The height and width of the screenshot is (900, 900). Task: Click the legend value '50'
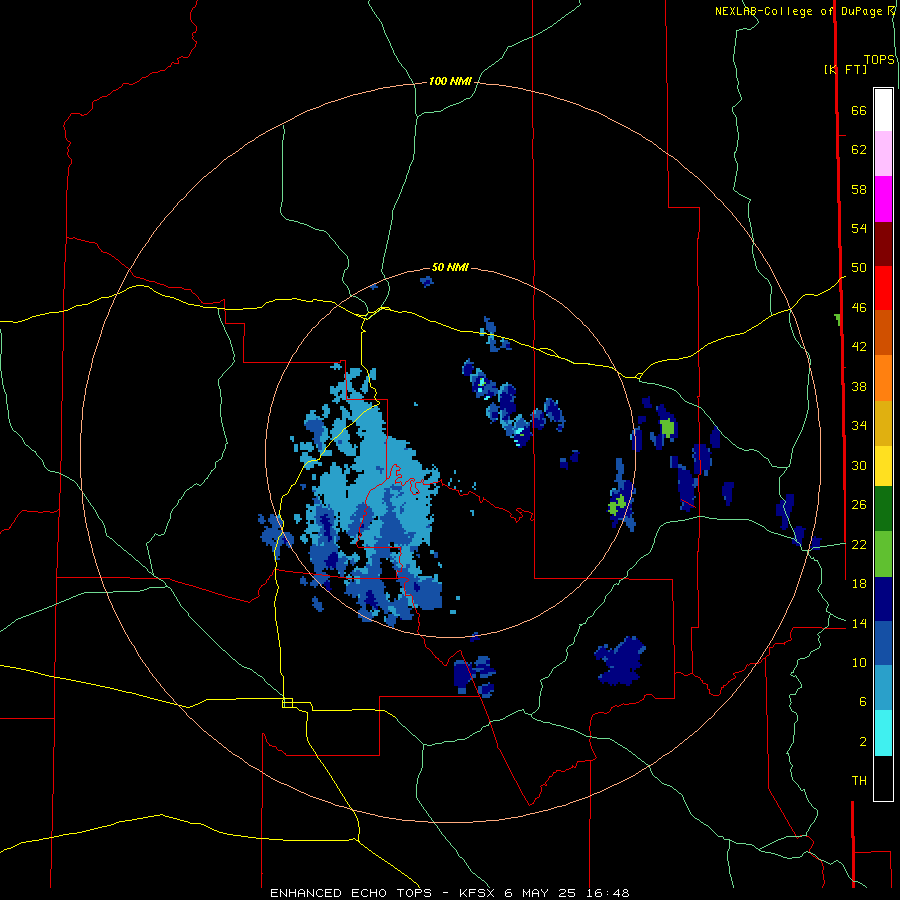(x=859, y=268)
